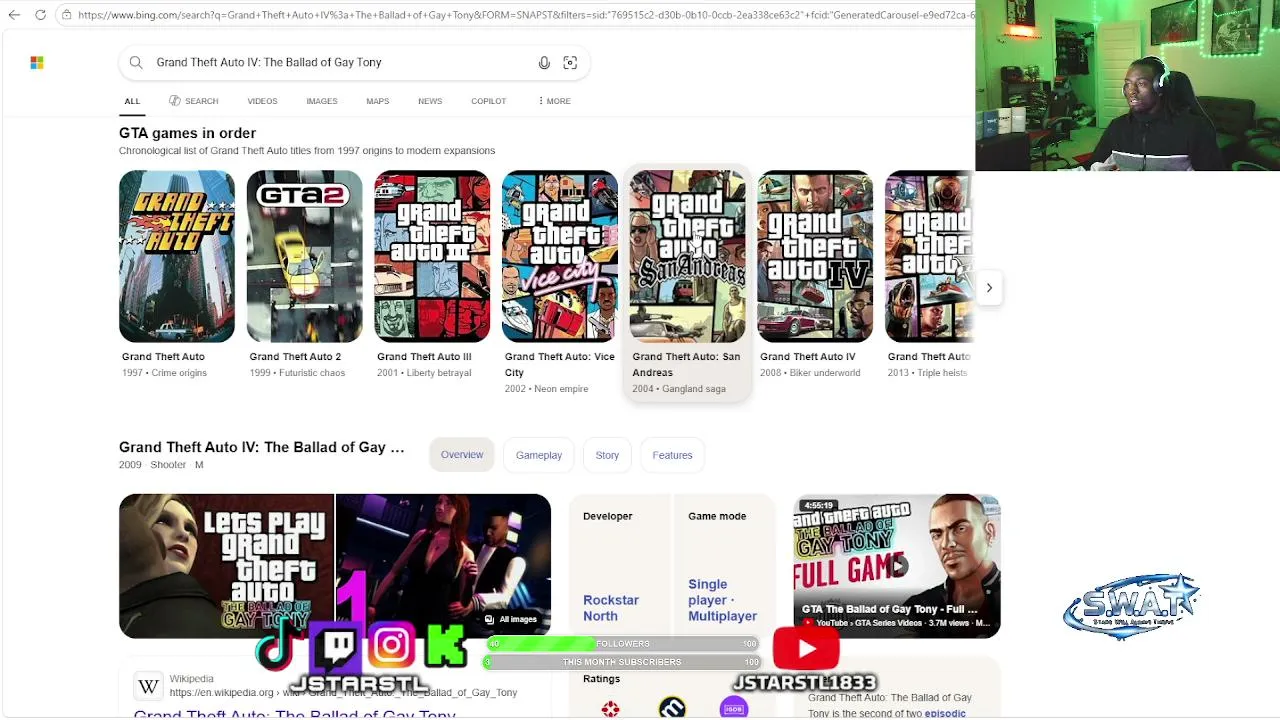Open the Microsoft logo home link
1280x720 pixels.
click(37, 63)
